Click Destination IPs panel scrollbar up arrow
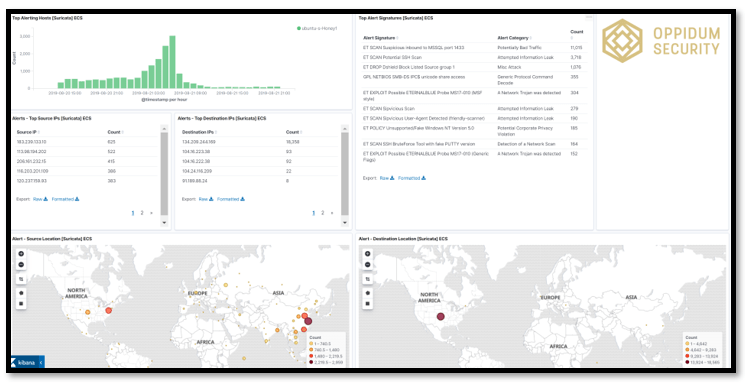745x384 pixels. [345, 128]
